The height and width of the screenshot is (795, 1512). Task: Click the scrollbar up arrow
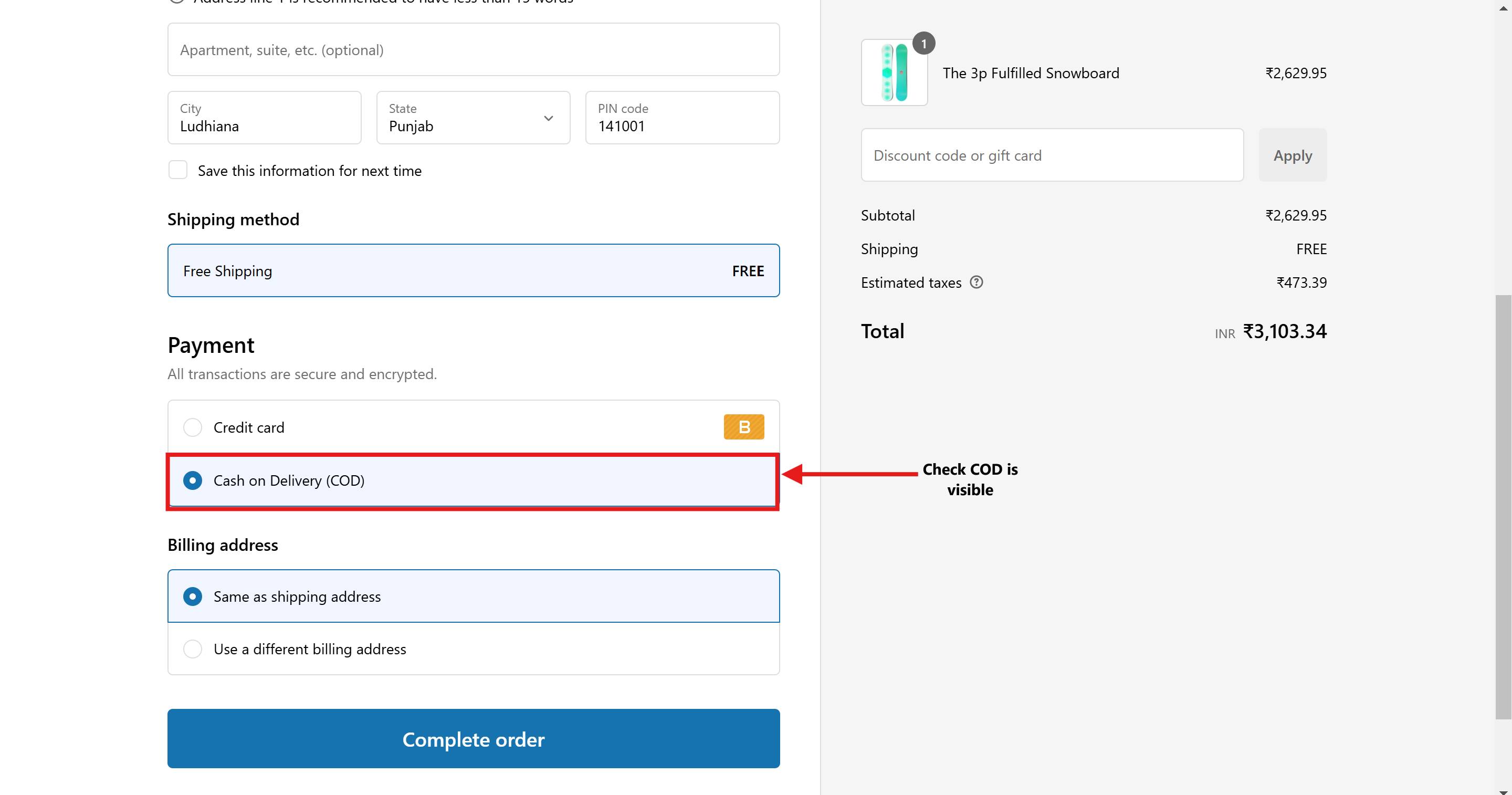tap(1503, 8)
